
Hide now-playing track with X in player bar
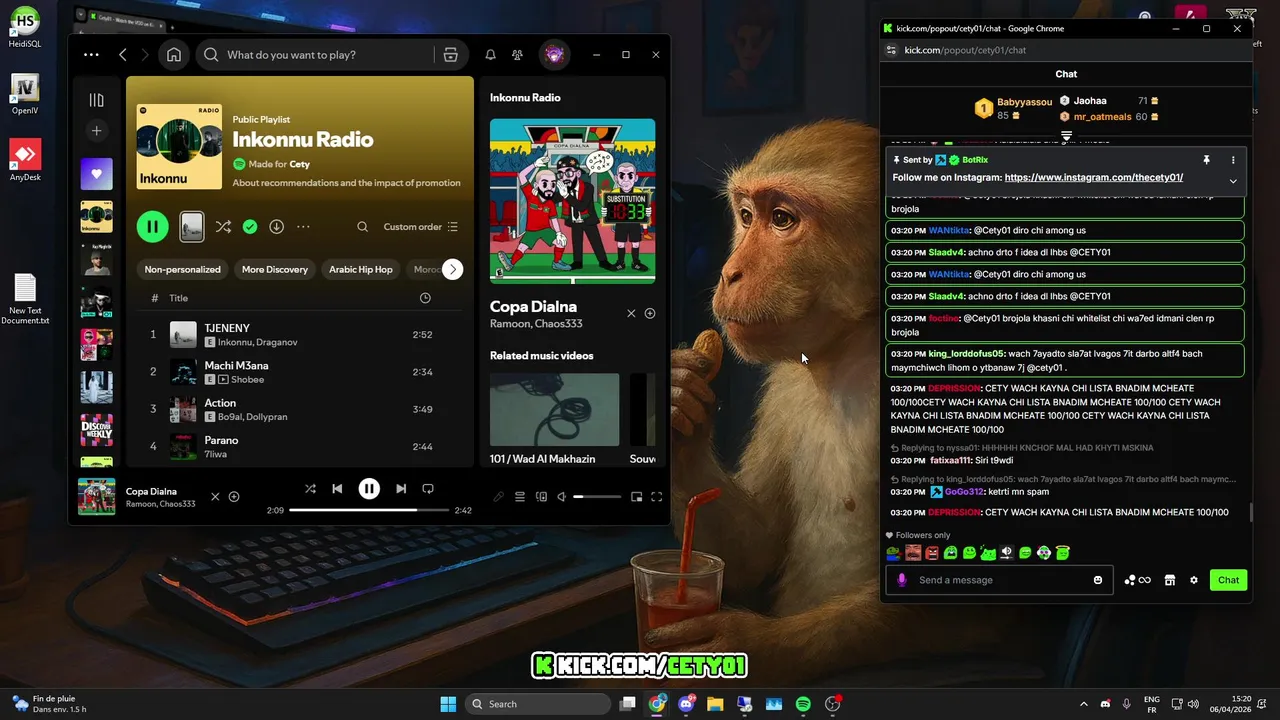pyautogui.click(x=214, y=497)
